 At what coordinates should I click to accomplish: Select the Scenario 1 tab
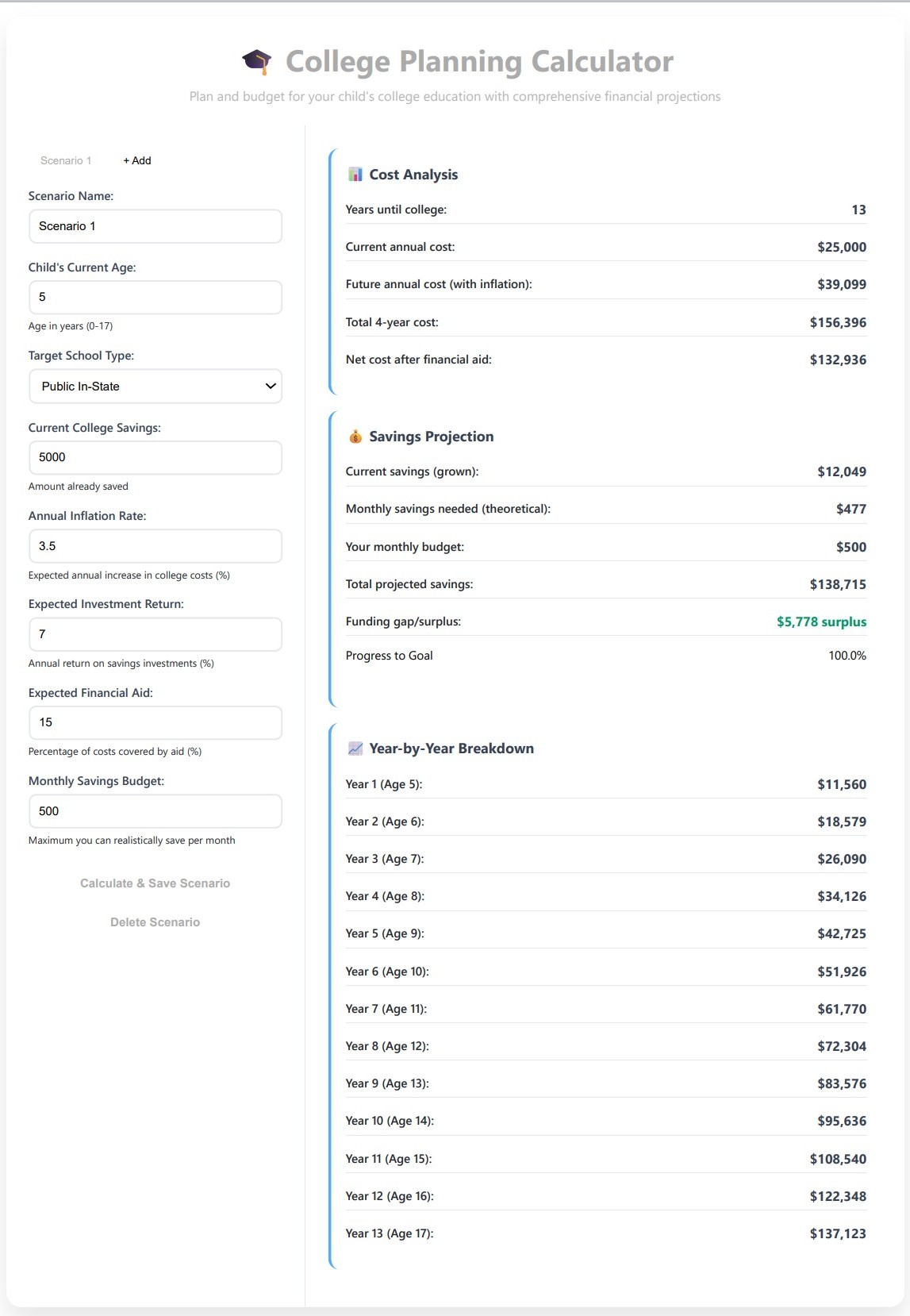point(67,160)
